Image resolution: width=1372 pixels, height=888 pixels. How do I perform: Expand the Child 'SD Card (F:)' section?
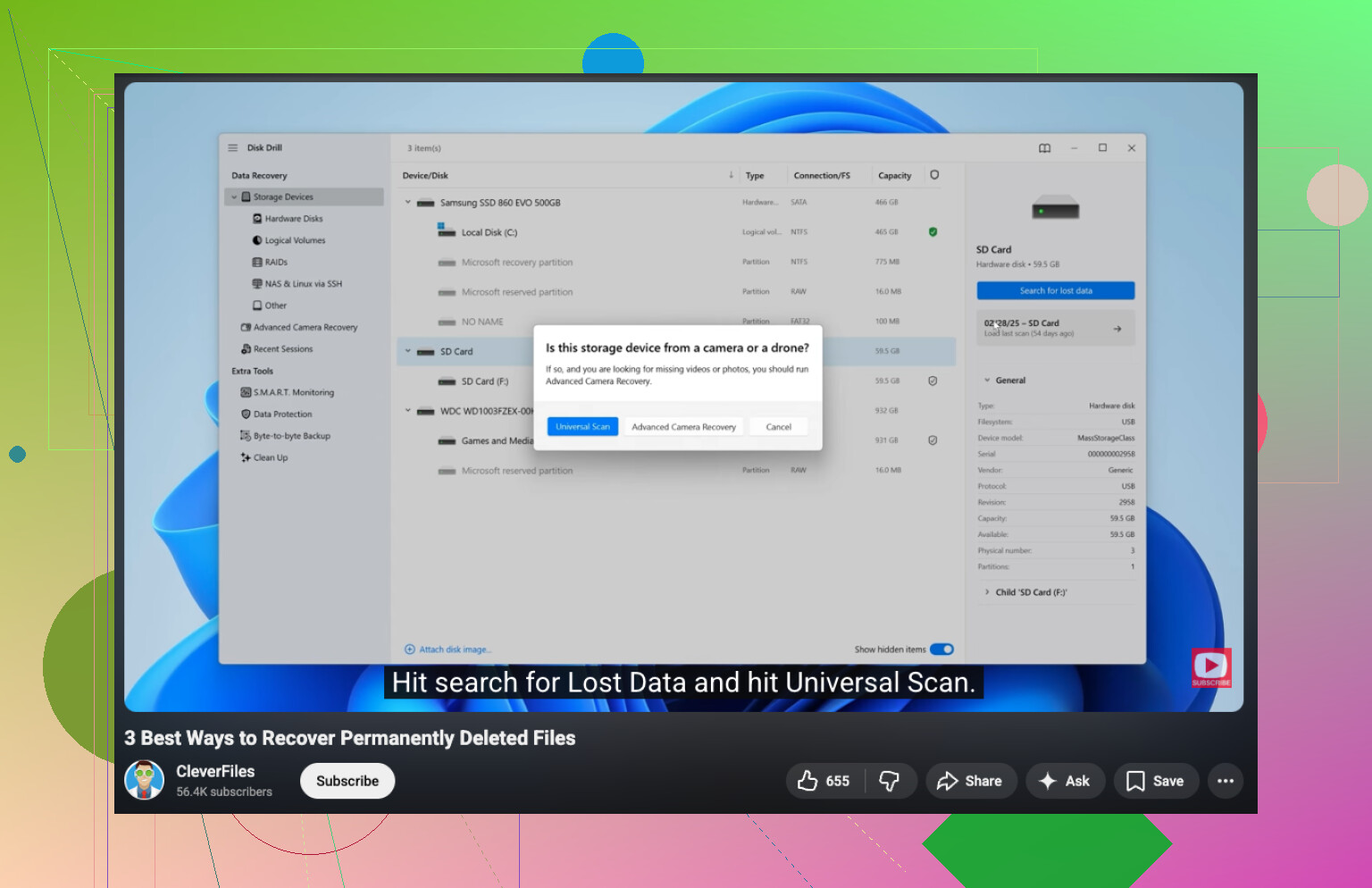[987, 592]
